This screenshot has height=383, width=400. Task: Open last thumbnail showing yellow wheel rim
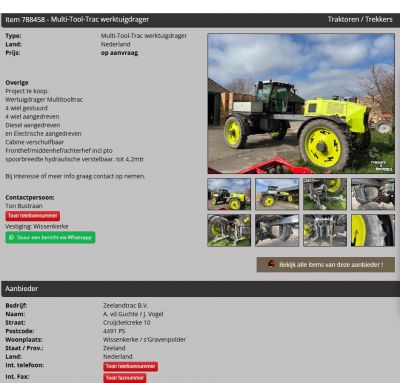click(x=373, y=230)
